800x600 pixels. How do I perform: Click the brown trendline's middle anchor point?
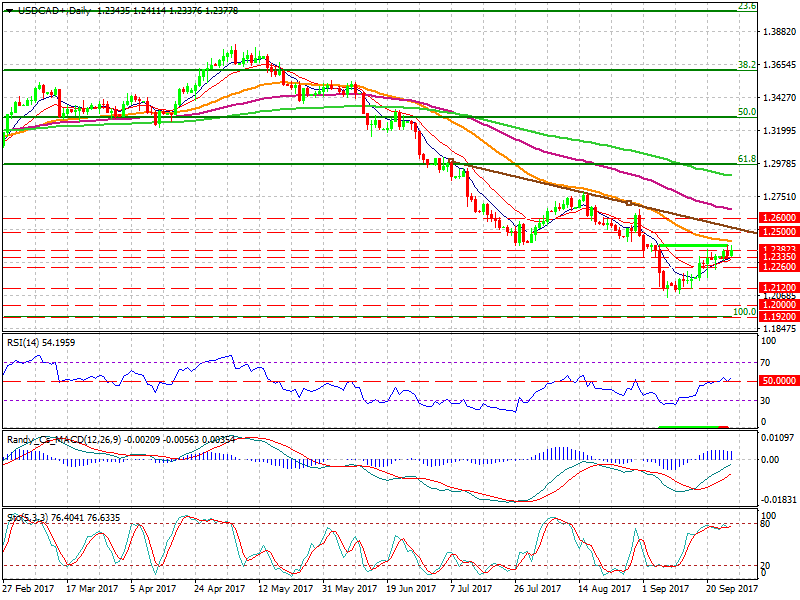629,203
